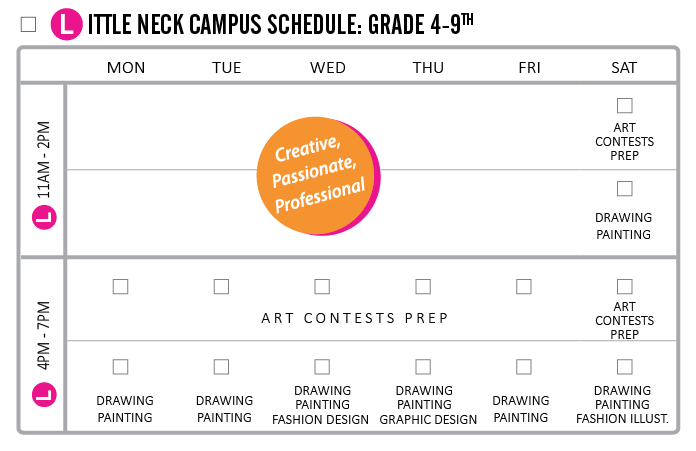The height and width of the screenshot is (451, 696).
Task: Select Monday Drawing Painting checkbox
Action: click(x=120, y=367)
